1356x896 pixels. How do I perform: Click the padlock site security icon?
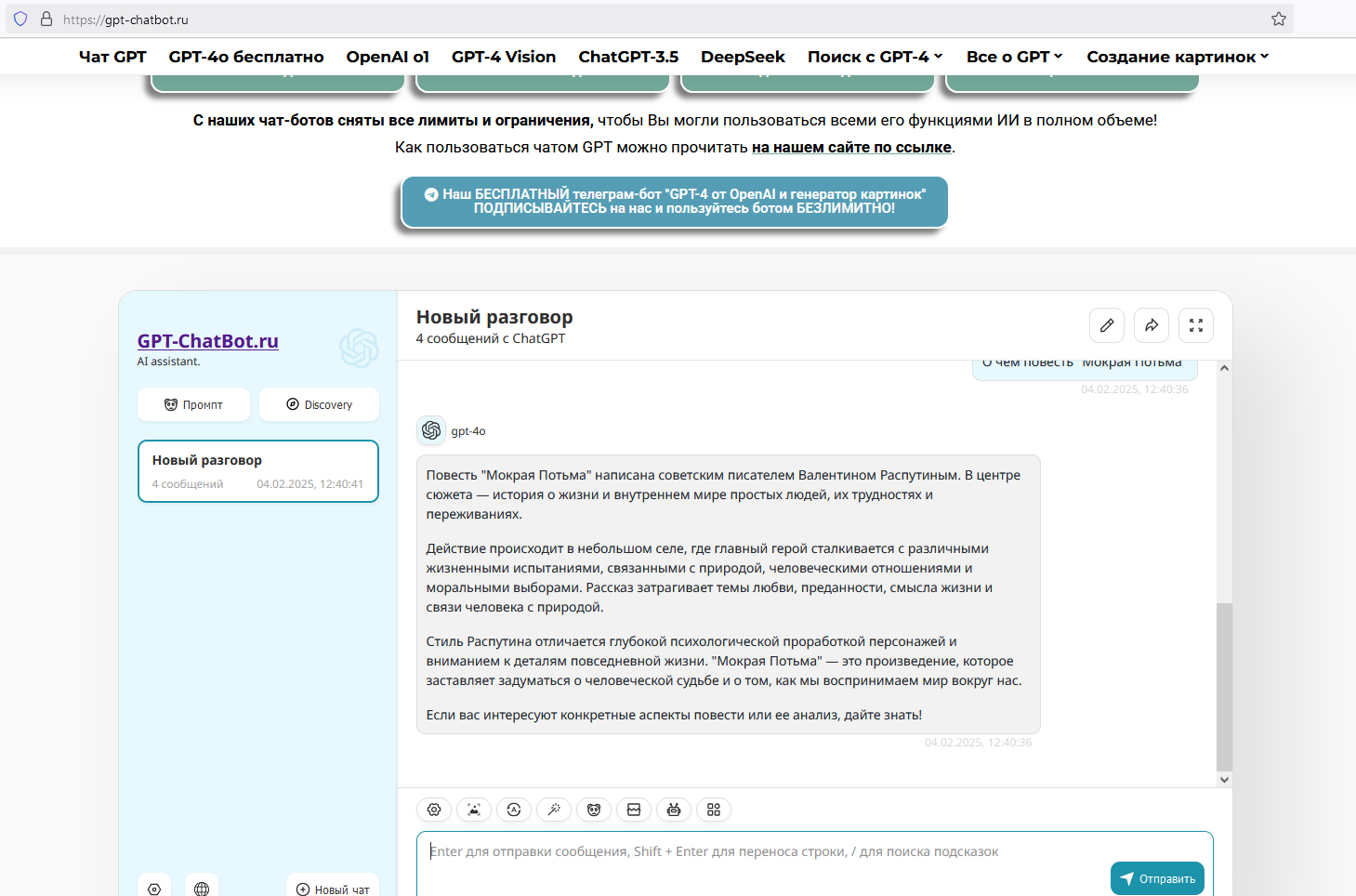(46, 19)
